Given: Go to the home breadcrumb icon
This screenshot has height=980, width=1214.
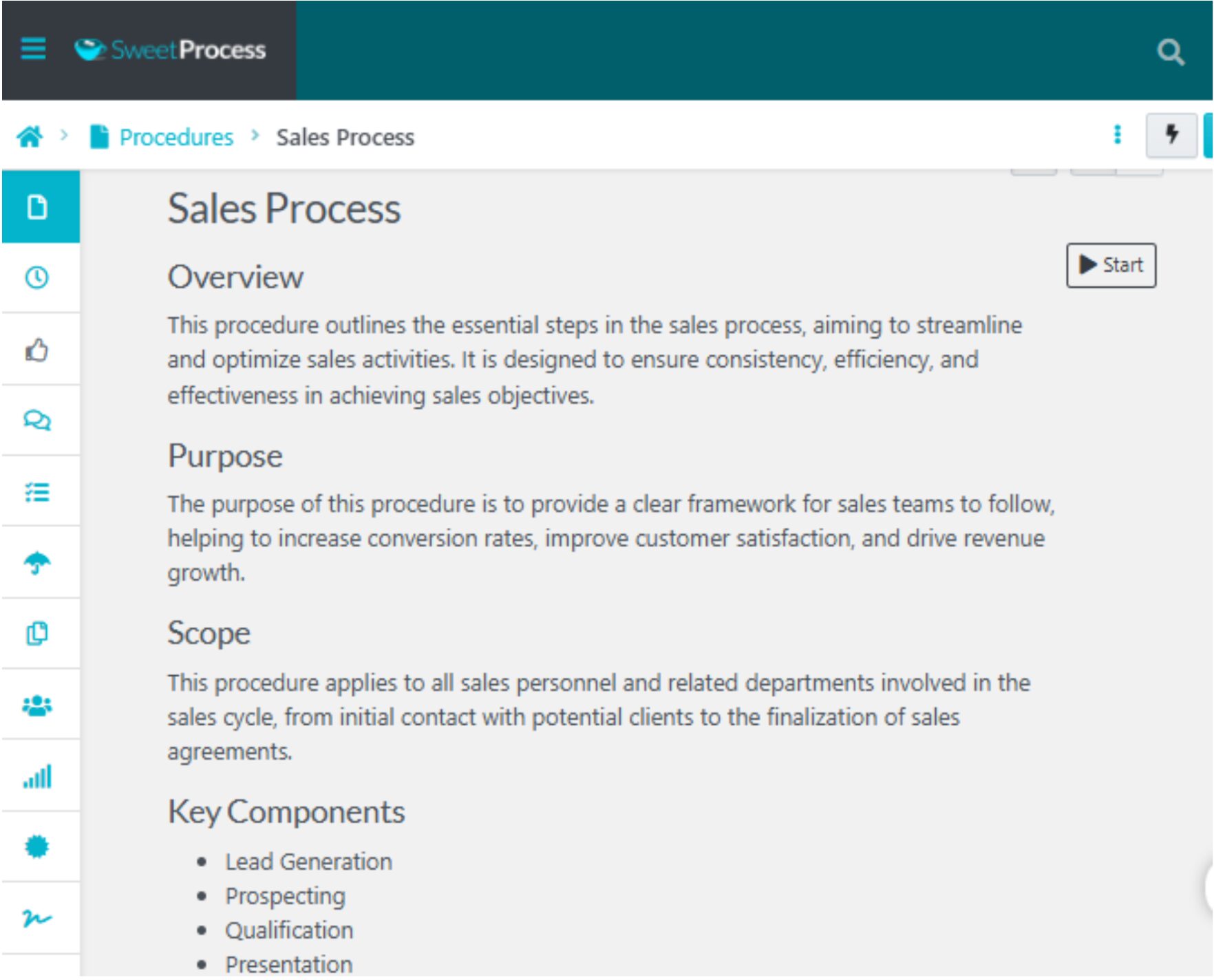Looking at the screenshot, I should click(x=30, y=136).
